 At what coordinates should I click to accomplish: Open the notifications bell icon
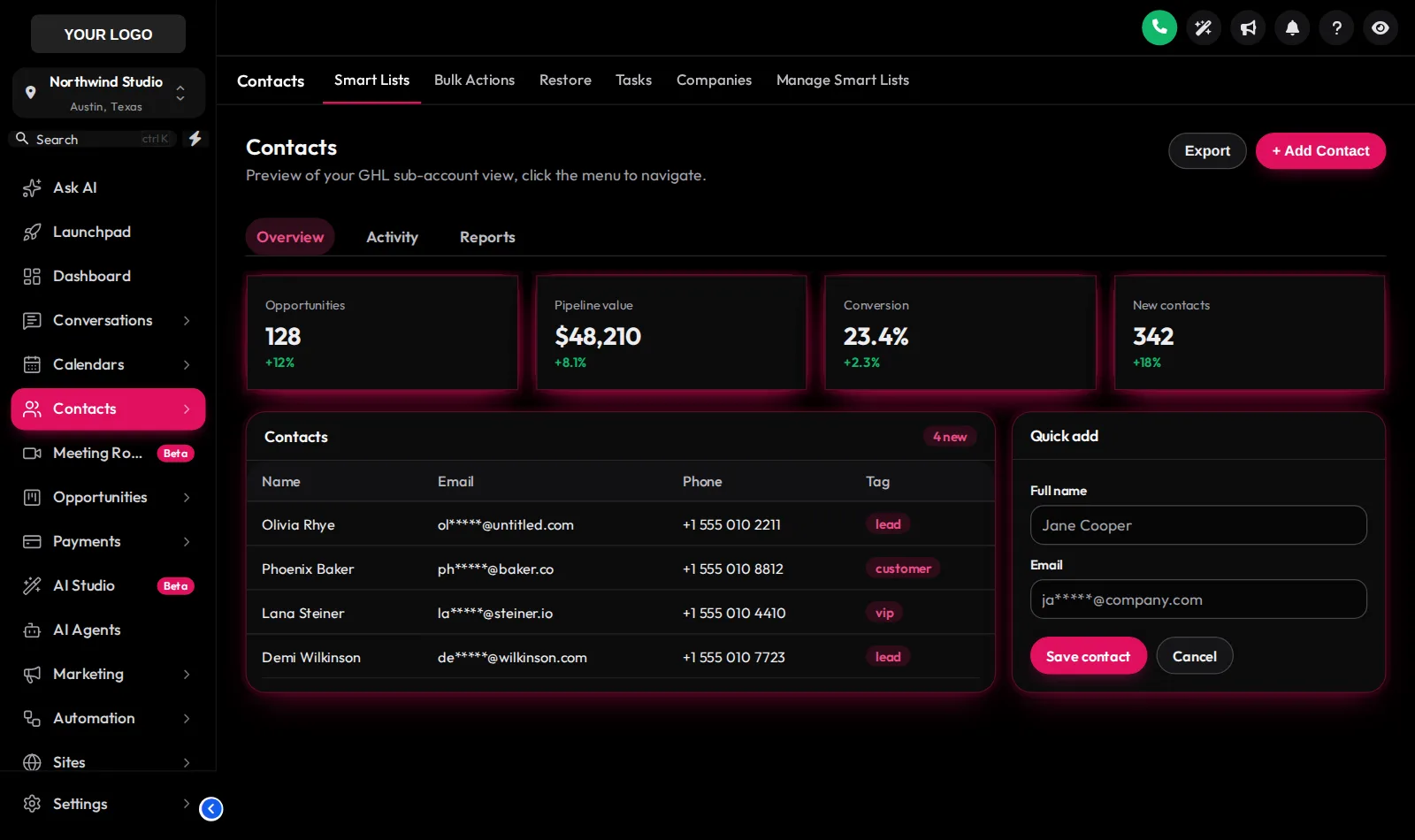1292,27
